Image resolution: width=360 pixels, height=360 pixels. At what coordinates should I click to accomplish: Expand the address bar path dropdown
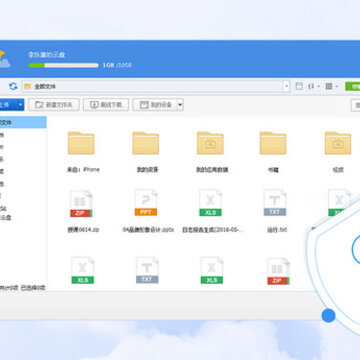point(286,86)
